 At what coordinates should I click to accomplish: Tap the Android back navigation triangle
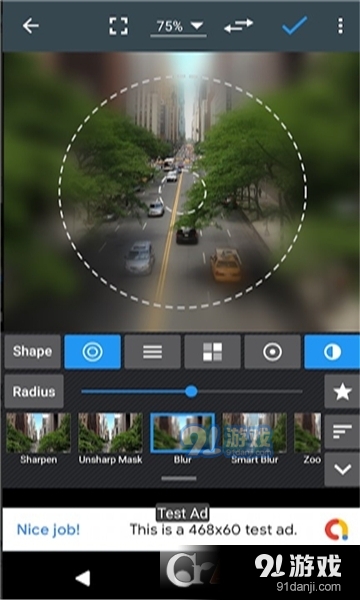(x=83, y=578)
